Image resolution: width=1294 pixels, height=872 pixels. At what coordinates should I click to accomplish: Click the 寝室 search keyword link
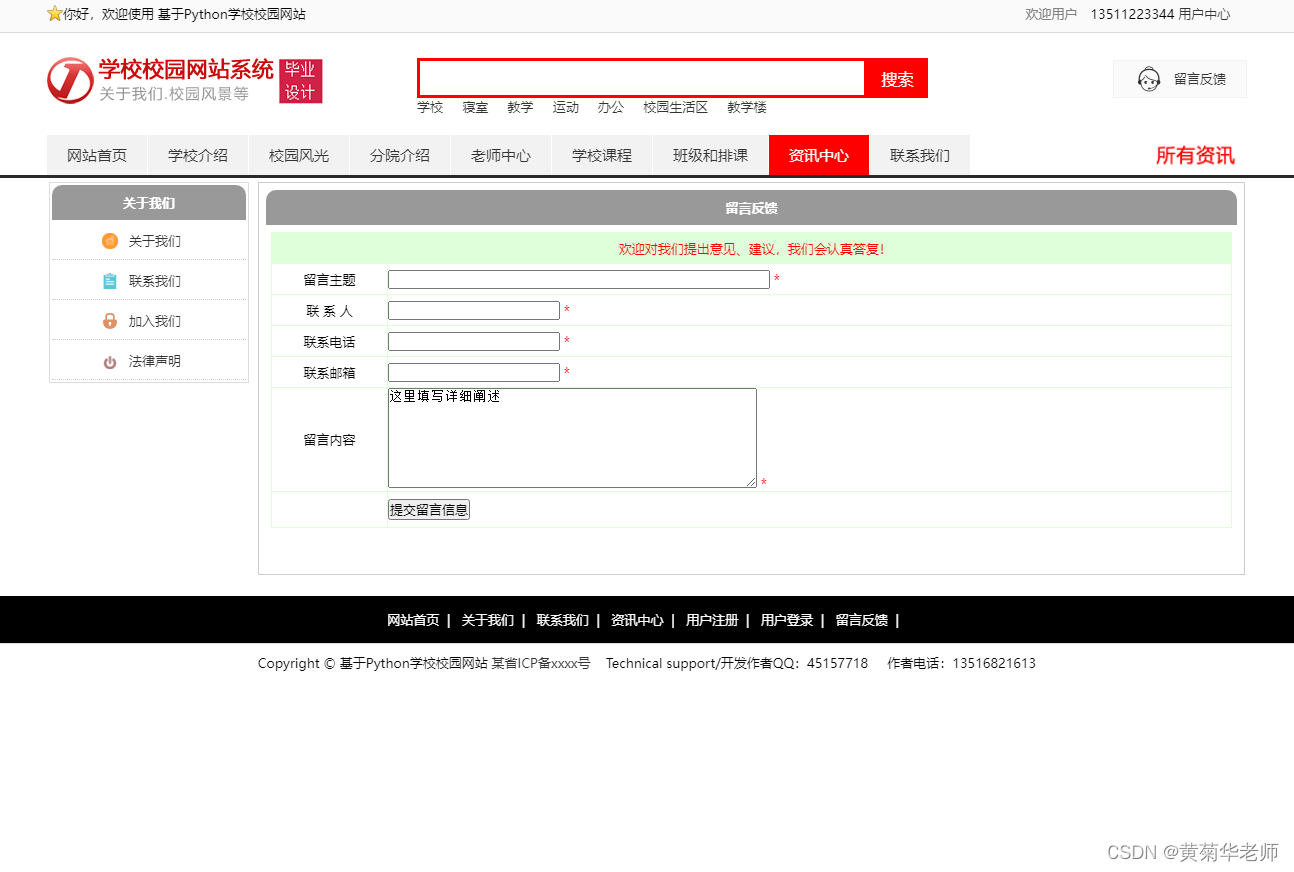[x=475, y=107]
